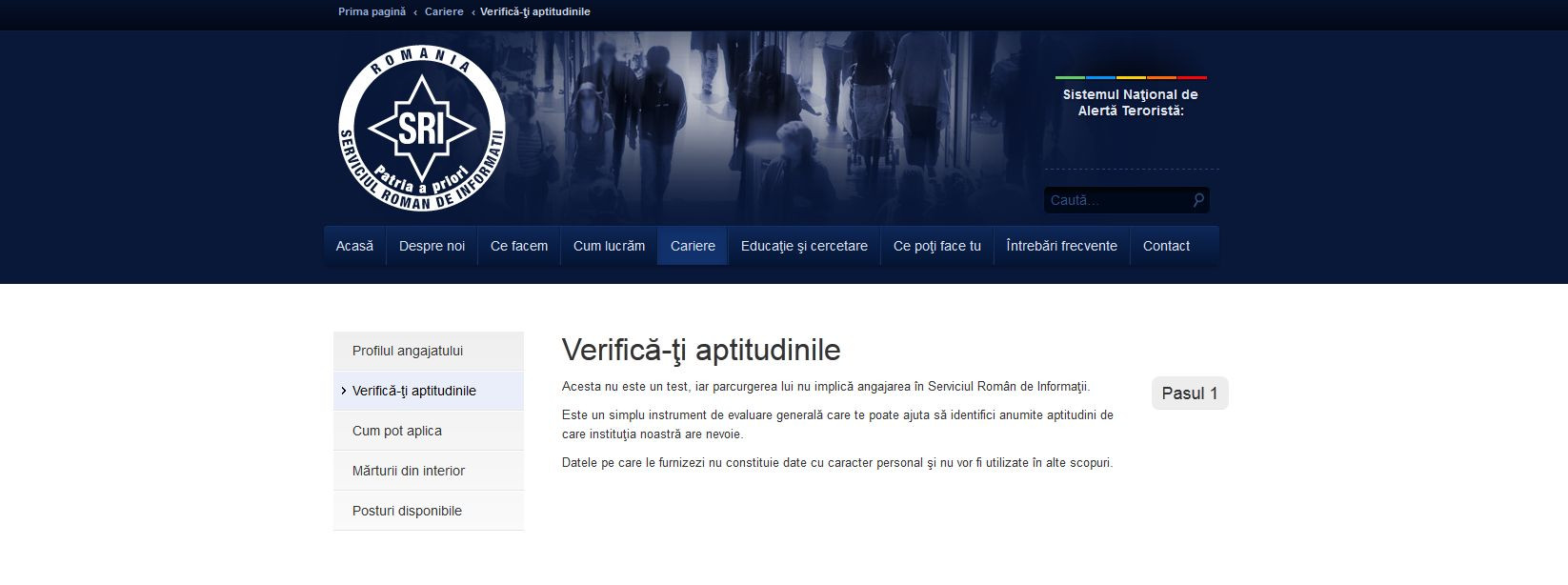Click Verifică-ţi aptitudinile breadcrumb text
Viewport: 1568px width, 585px height.
(x=535, y=11)
